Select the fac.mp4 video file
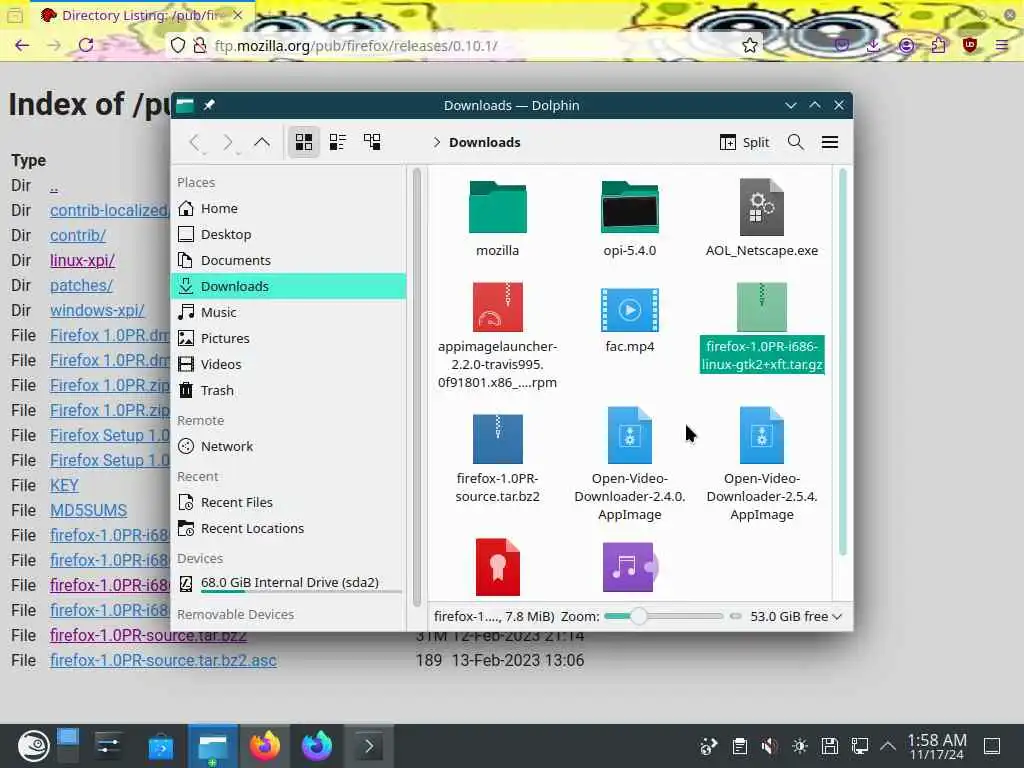This screenshot has height=768, width=1024. click(x=630, y=310)
